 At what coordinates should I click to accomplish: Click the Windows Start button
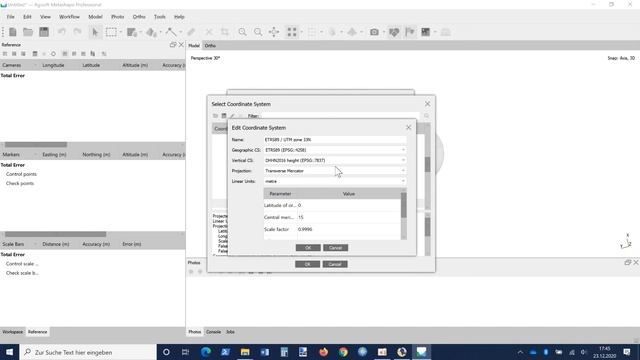[x=9, y=352]
